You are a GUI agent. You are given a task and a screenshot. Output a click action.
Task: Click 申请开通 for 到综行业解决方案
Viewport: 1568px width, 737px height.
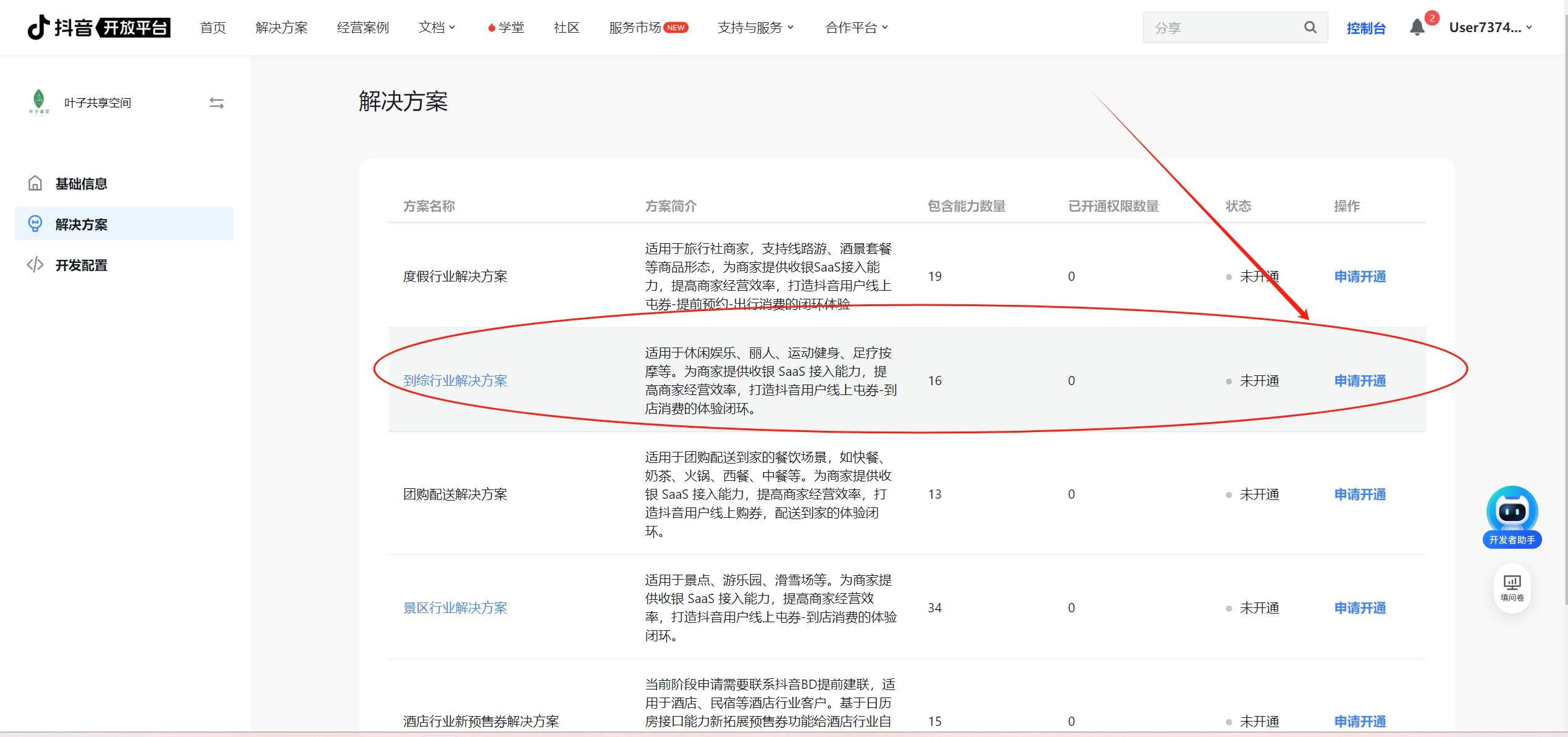[1359, 380]
